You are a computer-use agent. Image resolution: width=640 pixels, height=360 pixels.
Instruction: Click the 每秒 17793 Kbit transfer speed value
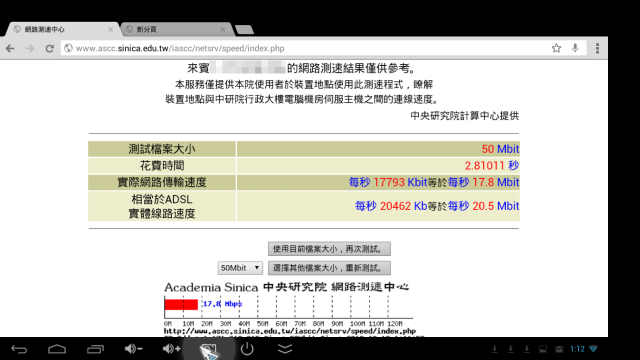pos(388,182)
